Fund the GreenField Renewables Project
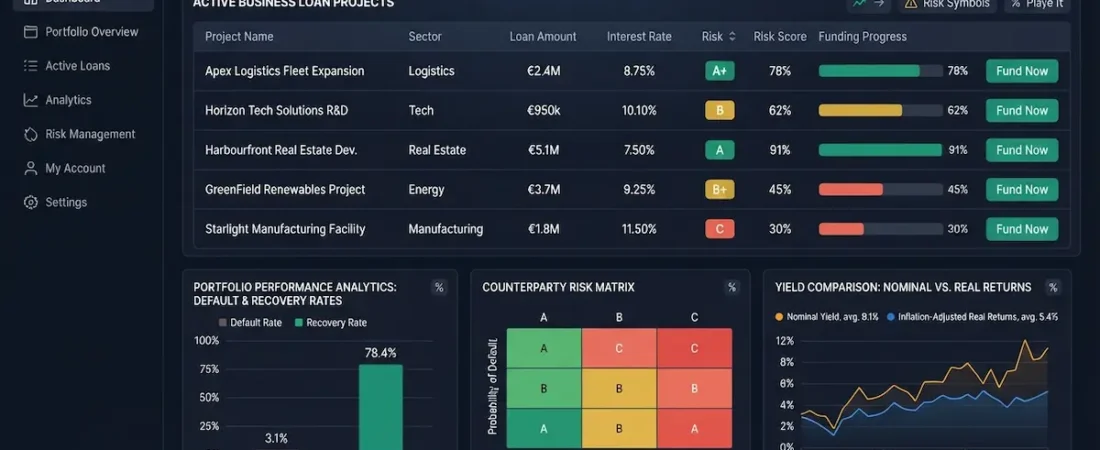The height and width of the screenshot is (450, 1100). pos(1022,190)
